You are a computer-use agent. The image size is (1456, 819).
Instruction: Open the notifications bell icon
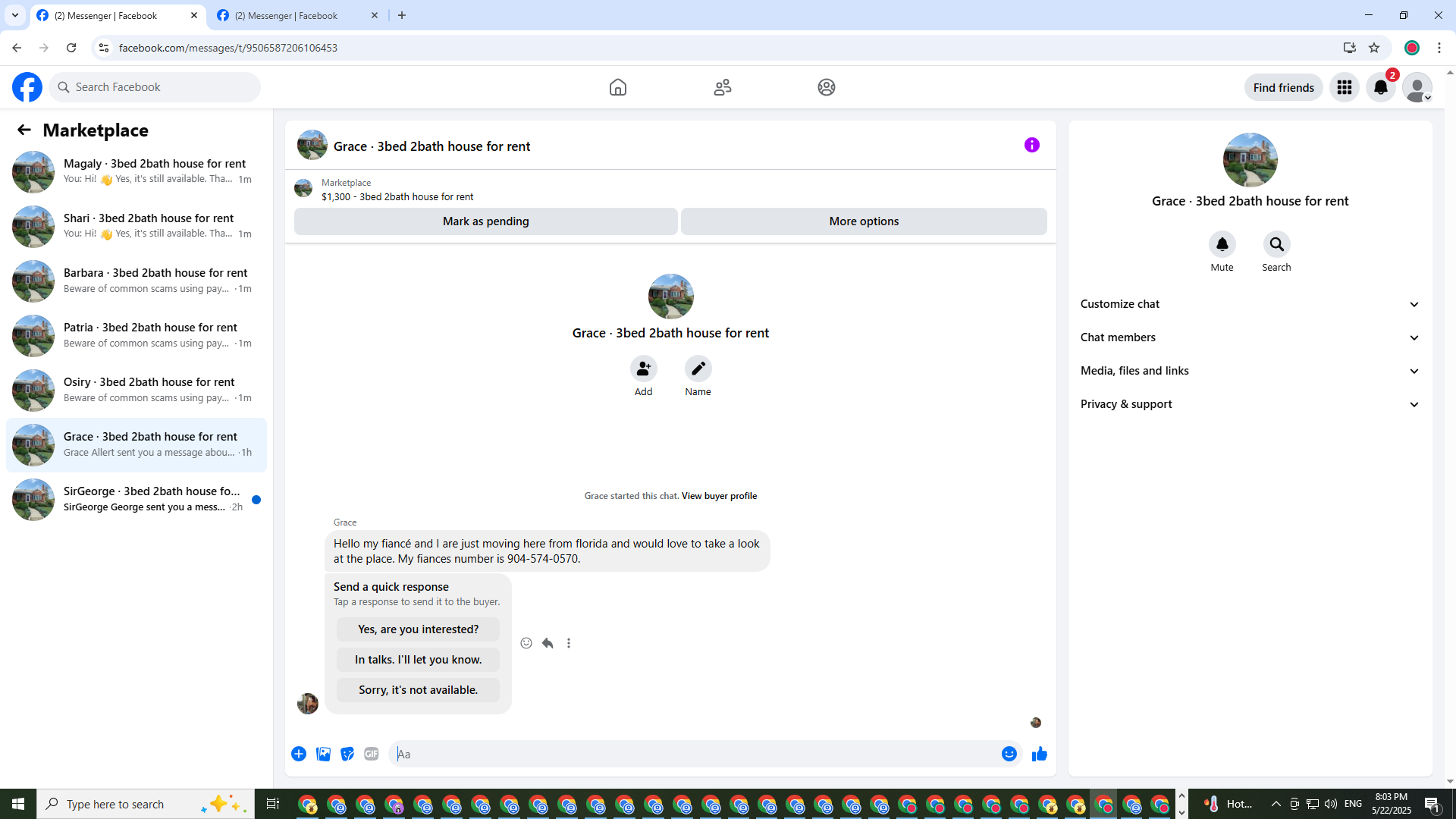coord(1381,87)
